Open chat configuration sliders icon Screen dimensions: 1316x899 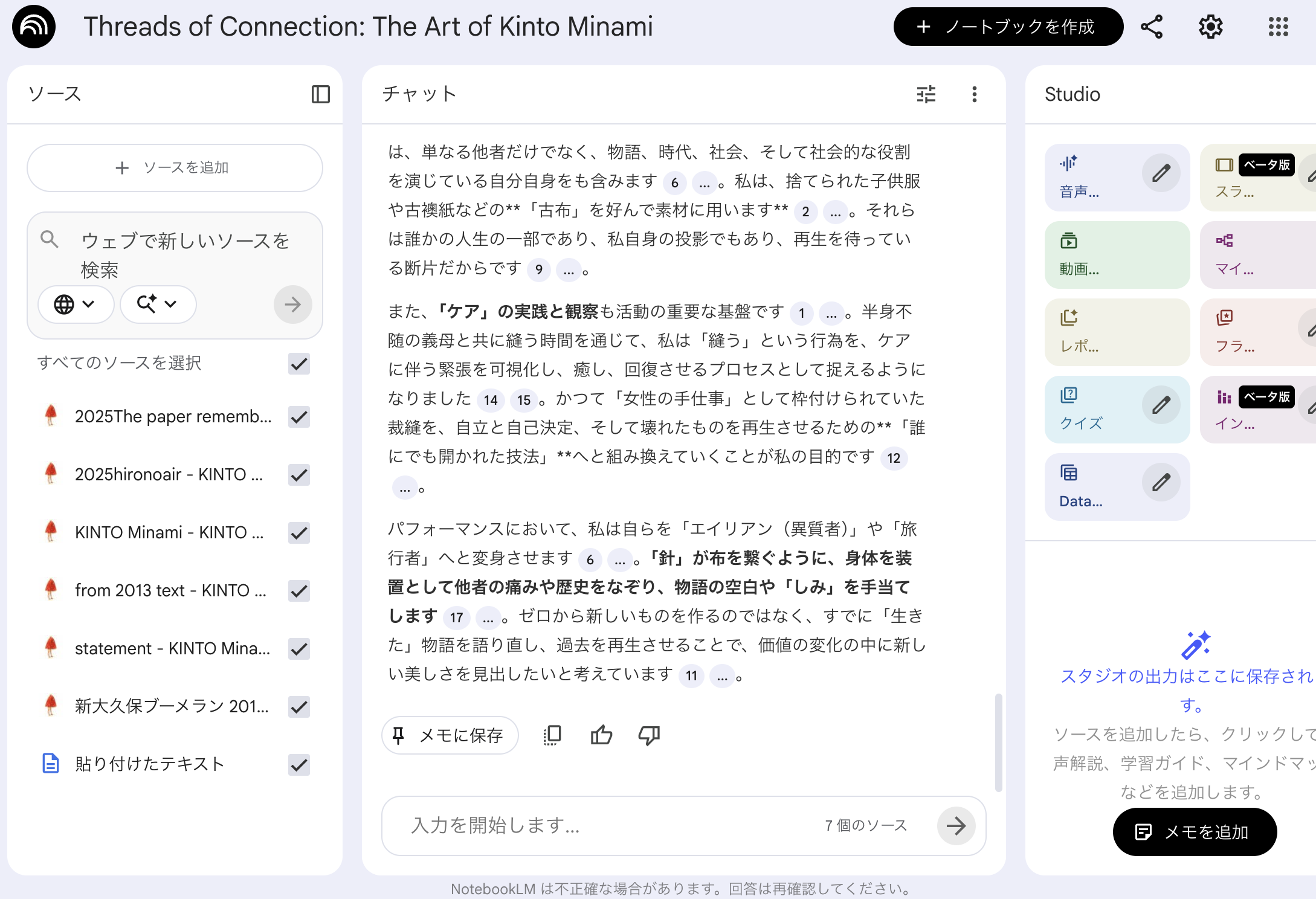[926, 94]
